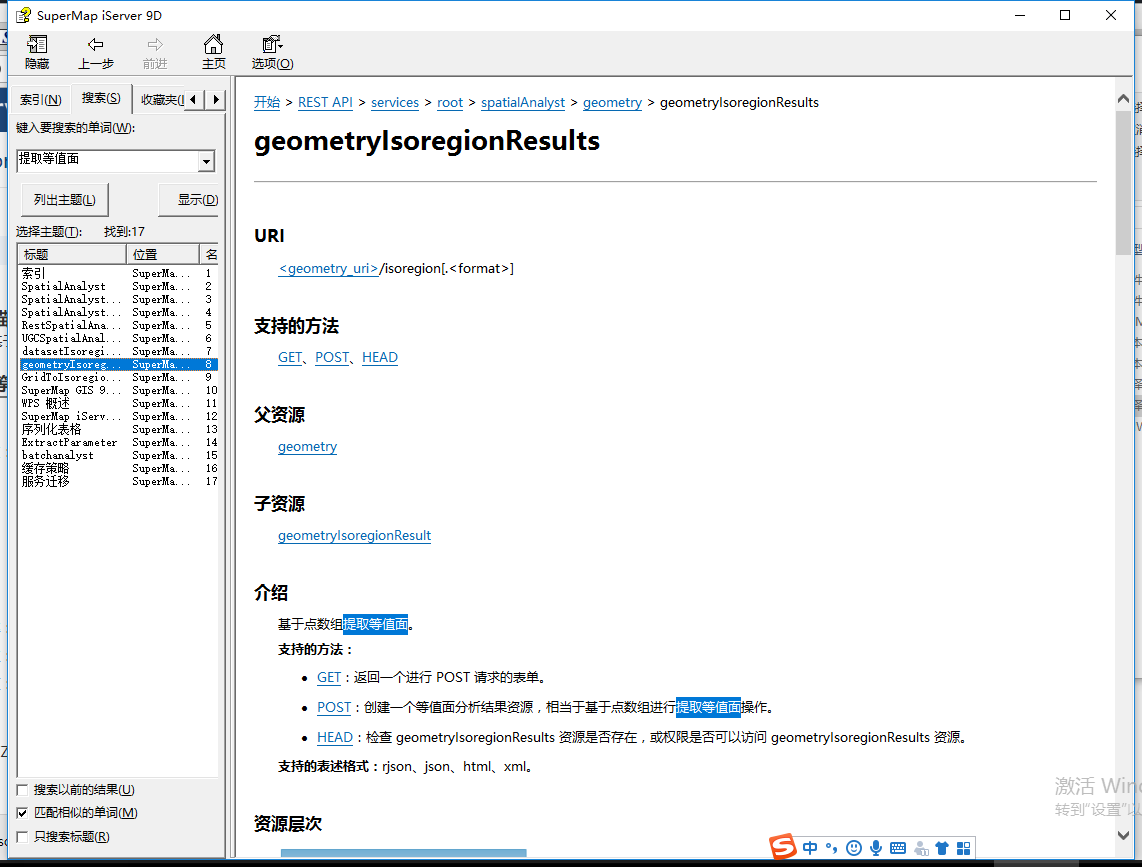Open the toolbox grid icon on IME bar
This screenshot has width=1142, height=867.
point(964,848)
